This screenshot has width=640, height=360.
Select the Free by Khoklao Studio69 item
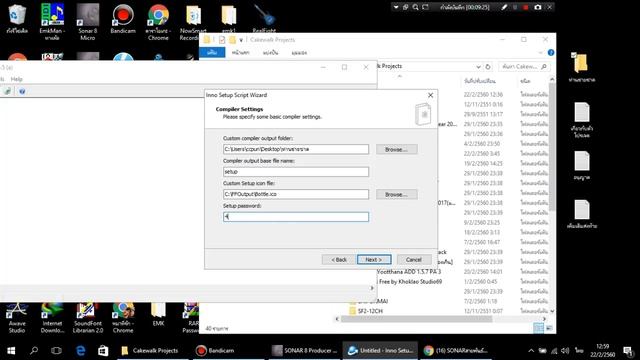pyautogui.click(x=410, y=282)
